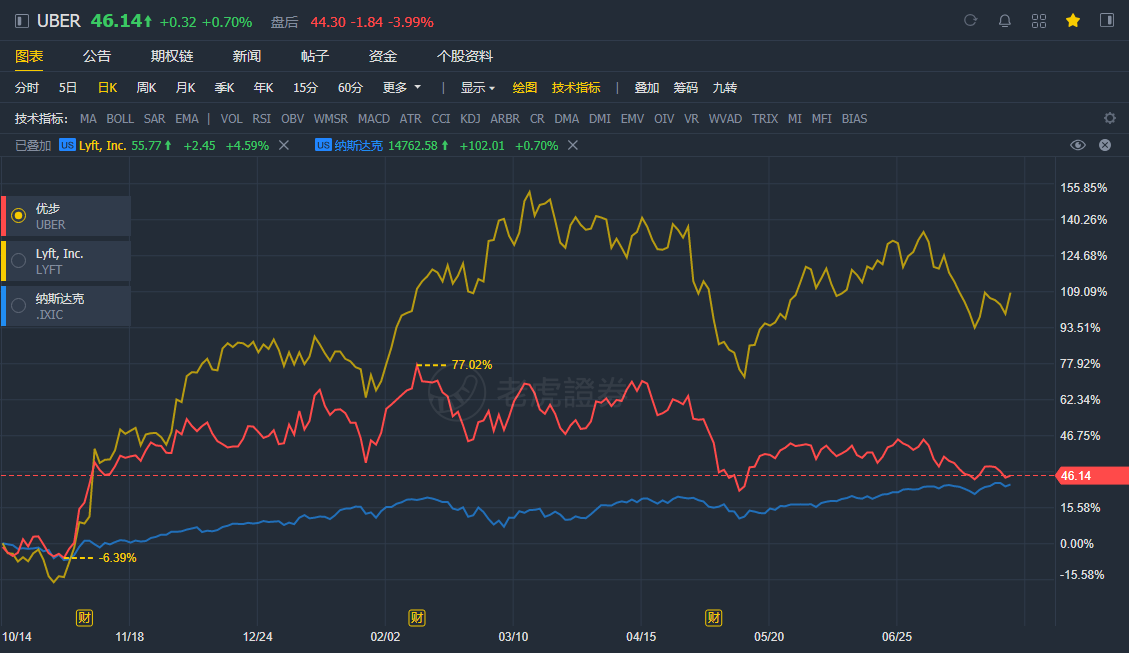Enable the BOLL indicator
1129x653 pixels.
[120, 119]
